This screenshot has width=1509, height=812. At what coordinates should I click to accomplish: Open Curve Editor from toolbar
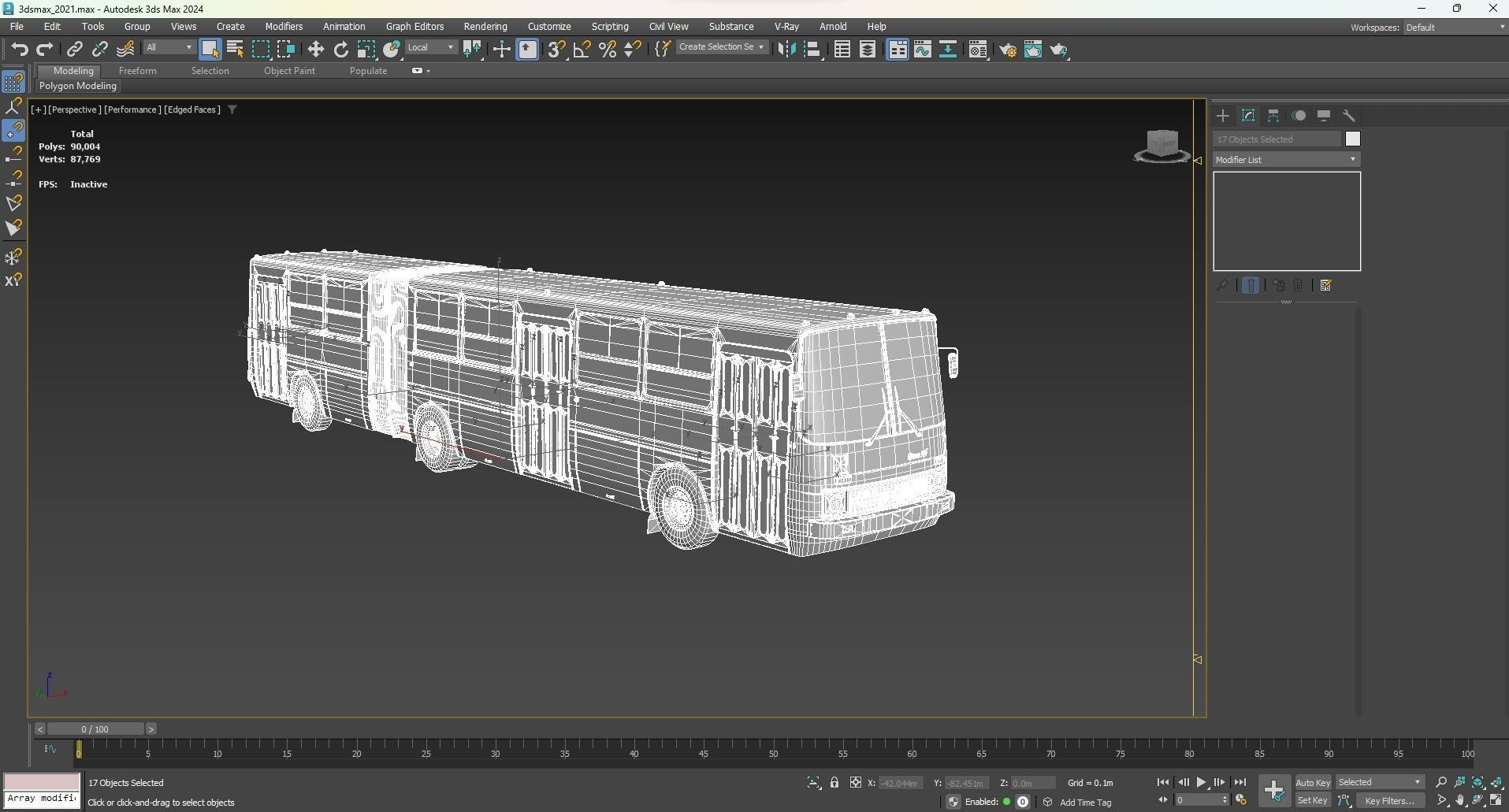click(923, 49)
